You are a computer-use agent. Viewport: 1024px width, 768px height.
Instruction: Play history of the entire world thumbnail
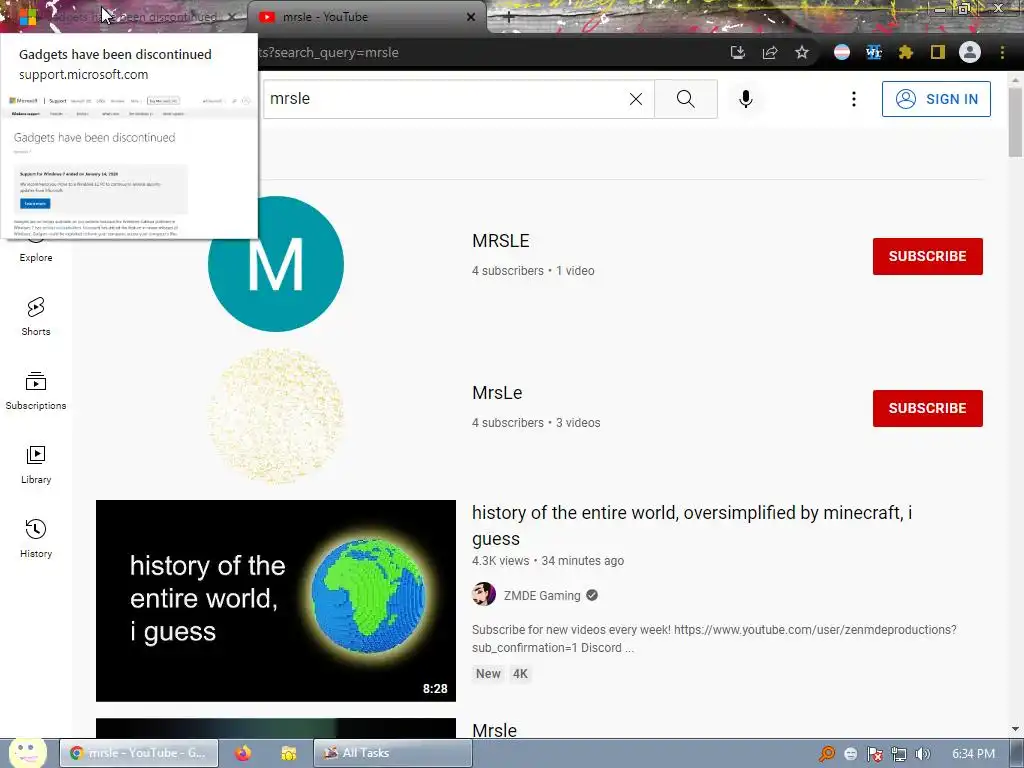[x=276, y=601]
